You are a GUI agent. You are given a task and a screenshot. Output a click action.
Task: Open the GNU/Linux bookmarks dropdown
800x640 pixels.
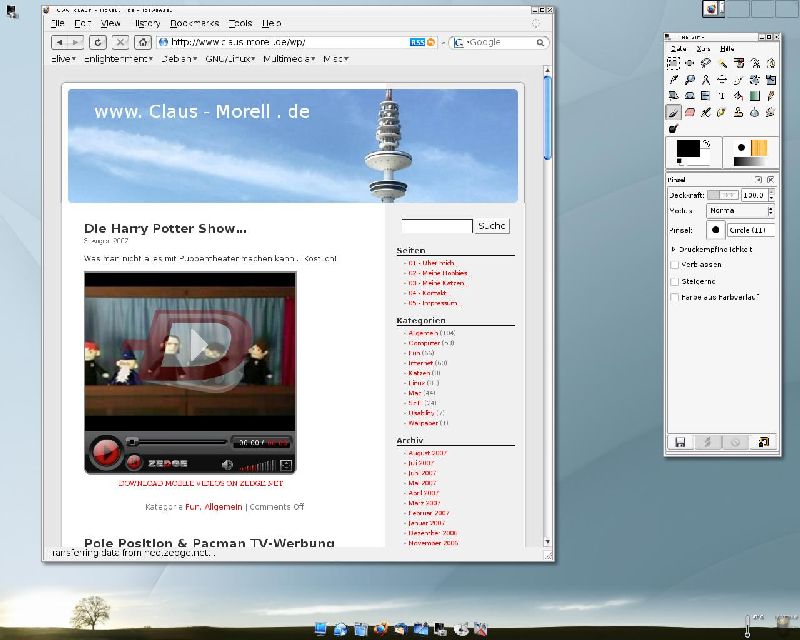tap(230, 59)
